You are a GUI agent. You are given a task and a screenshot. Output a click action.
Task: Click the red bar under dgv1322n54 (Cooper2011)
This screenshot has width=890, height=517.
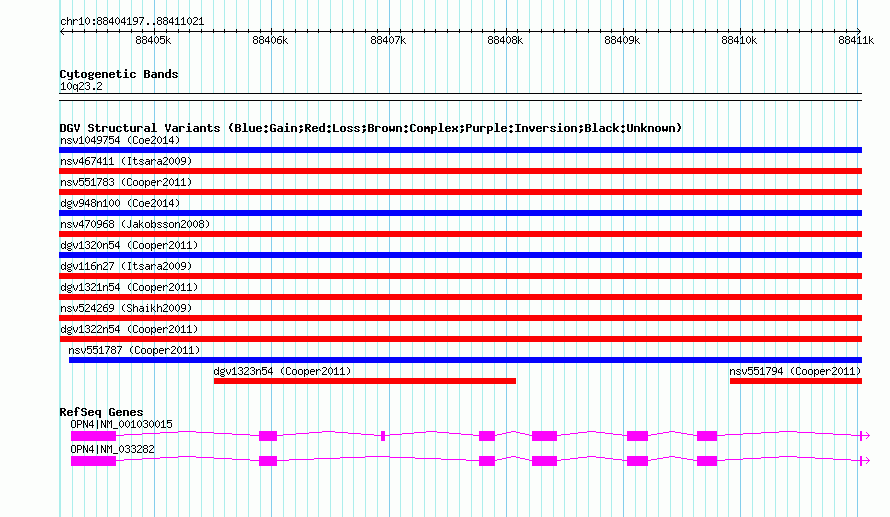[x=460, y=339]
